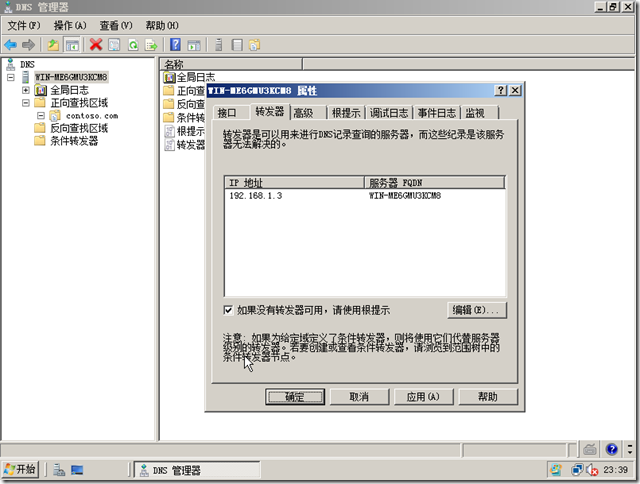This screenshot has height=484, width=640.
Task: Switch to the 转发器 tab
Action: coord(269,111)
